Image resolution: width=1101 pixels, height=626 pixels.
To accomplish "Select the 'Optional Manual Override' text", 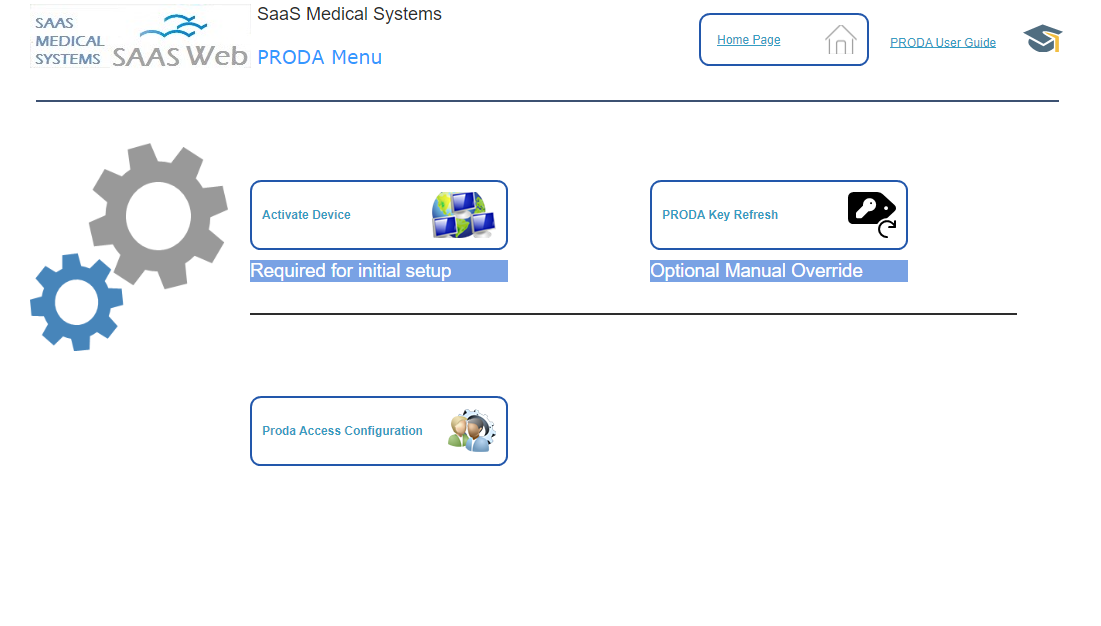I will tap(756, 271).
